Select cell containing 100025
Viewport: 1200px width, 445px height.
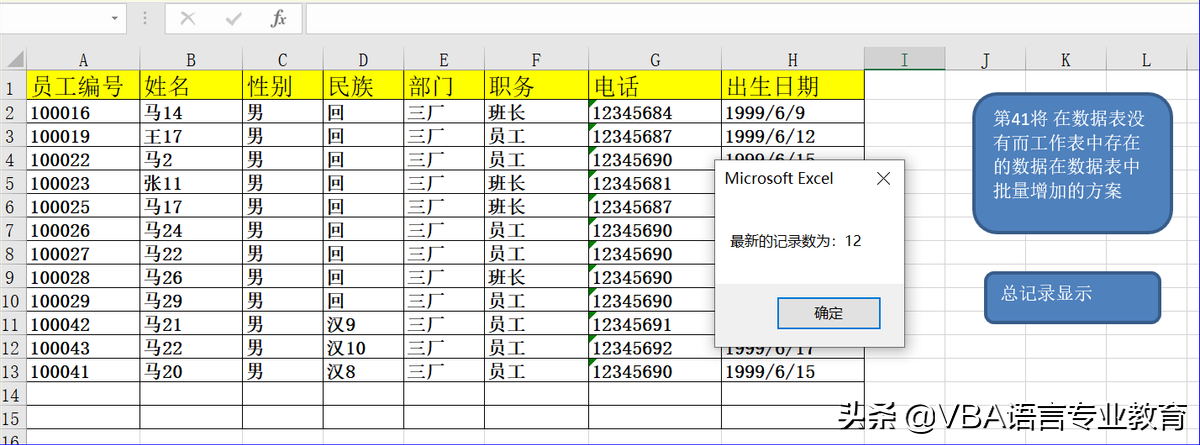[x=83, y=206]
